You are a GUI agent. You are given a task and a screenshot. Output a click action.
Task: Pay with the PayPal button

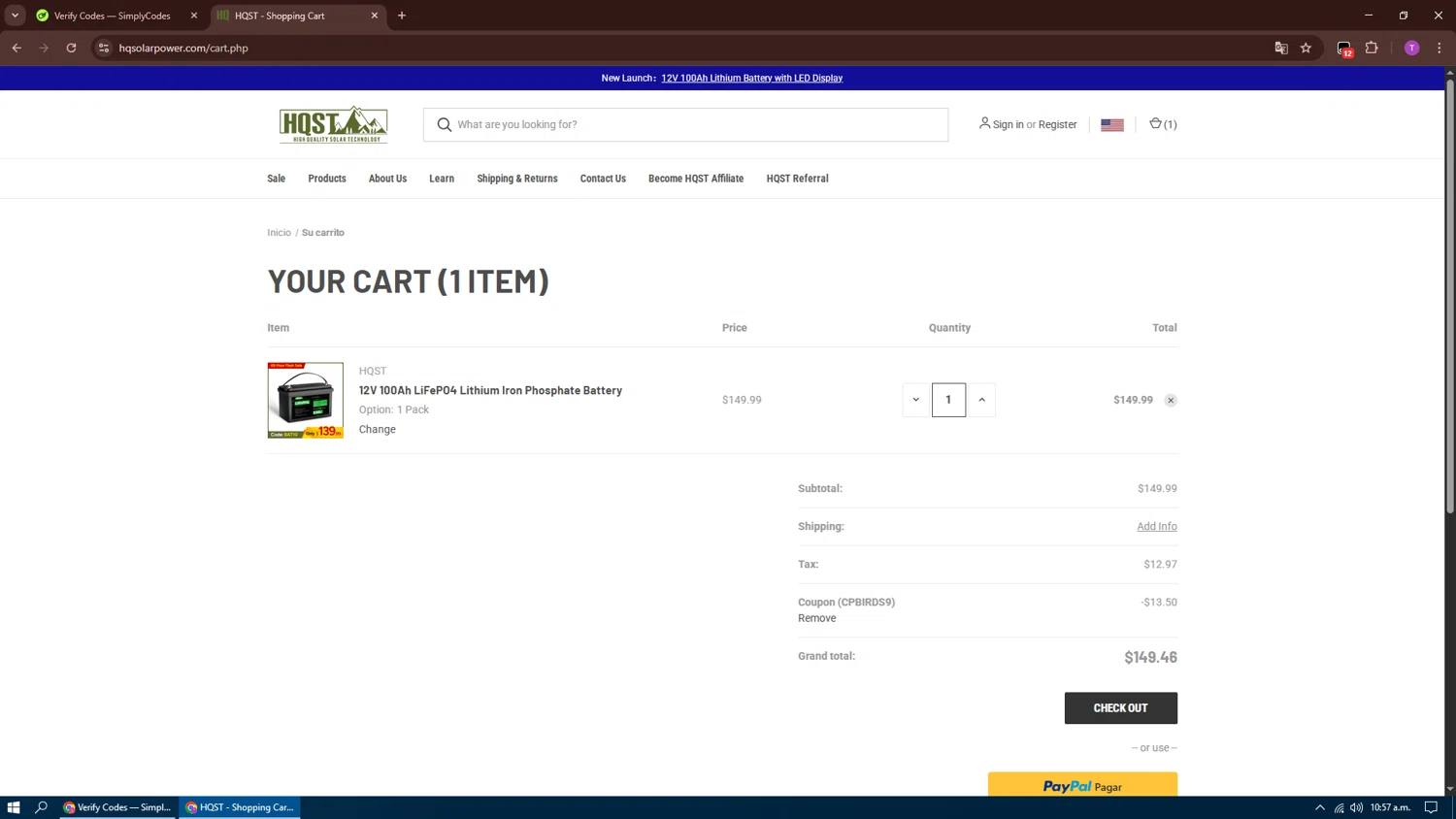pyautogui.click(x=1082, y=784)
